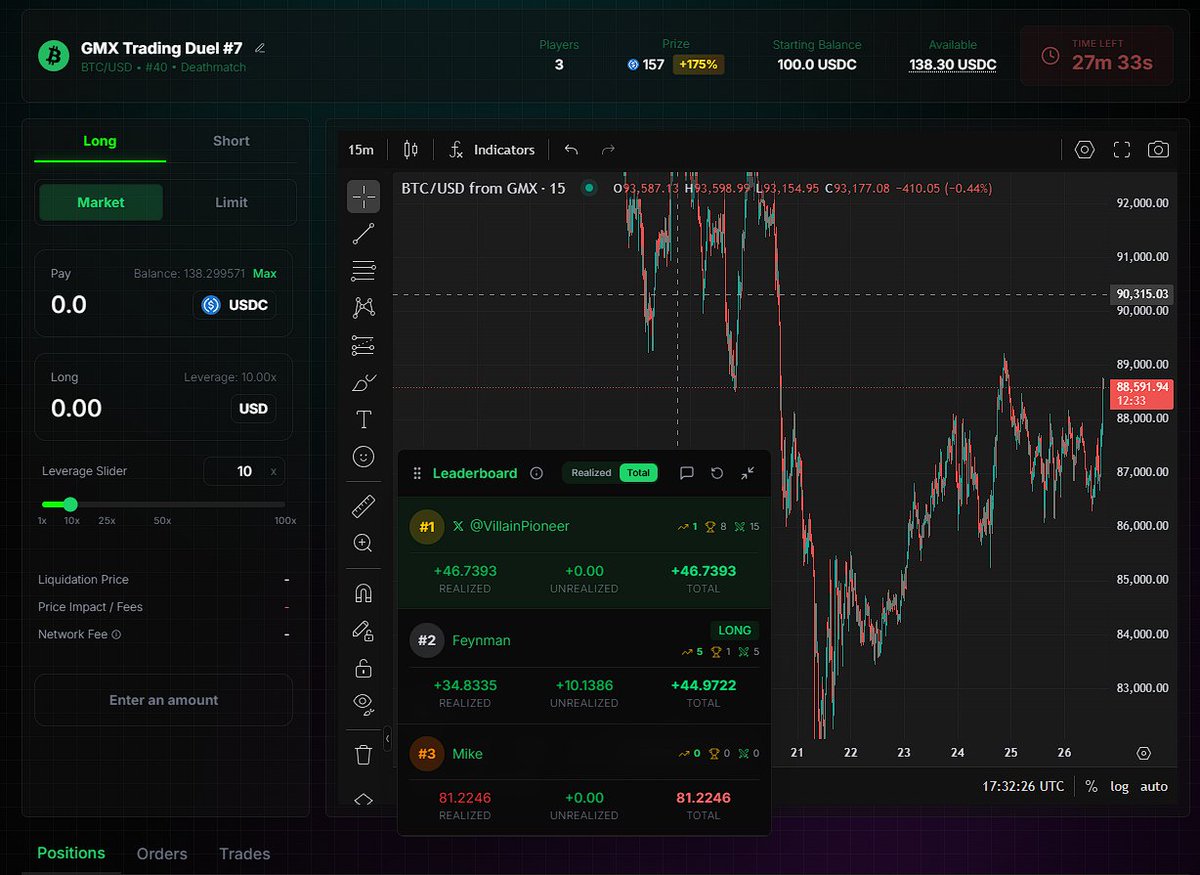Switch to the Long tab

coord(100,141)
